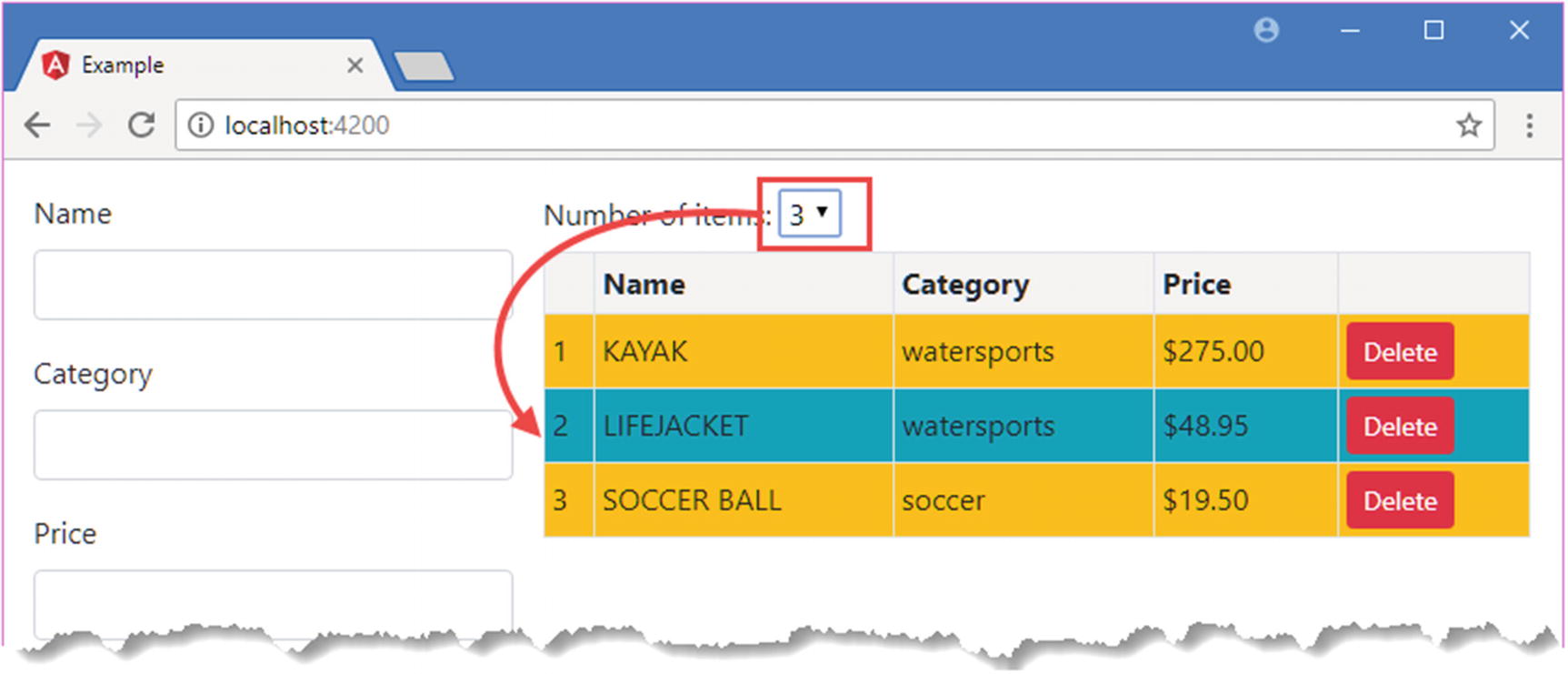Bookmark page with the star icon
This screenshot has height=674, width=1568.
click(1469, 126)
